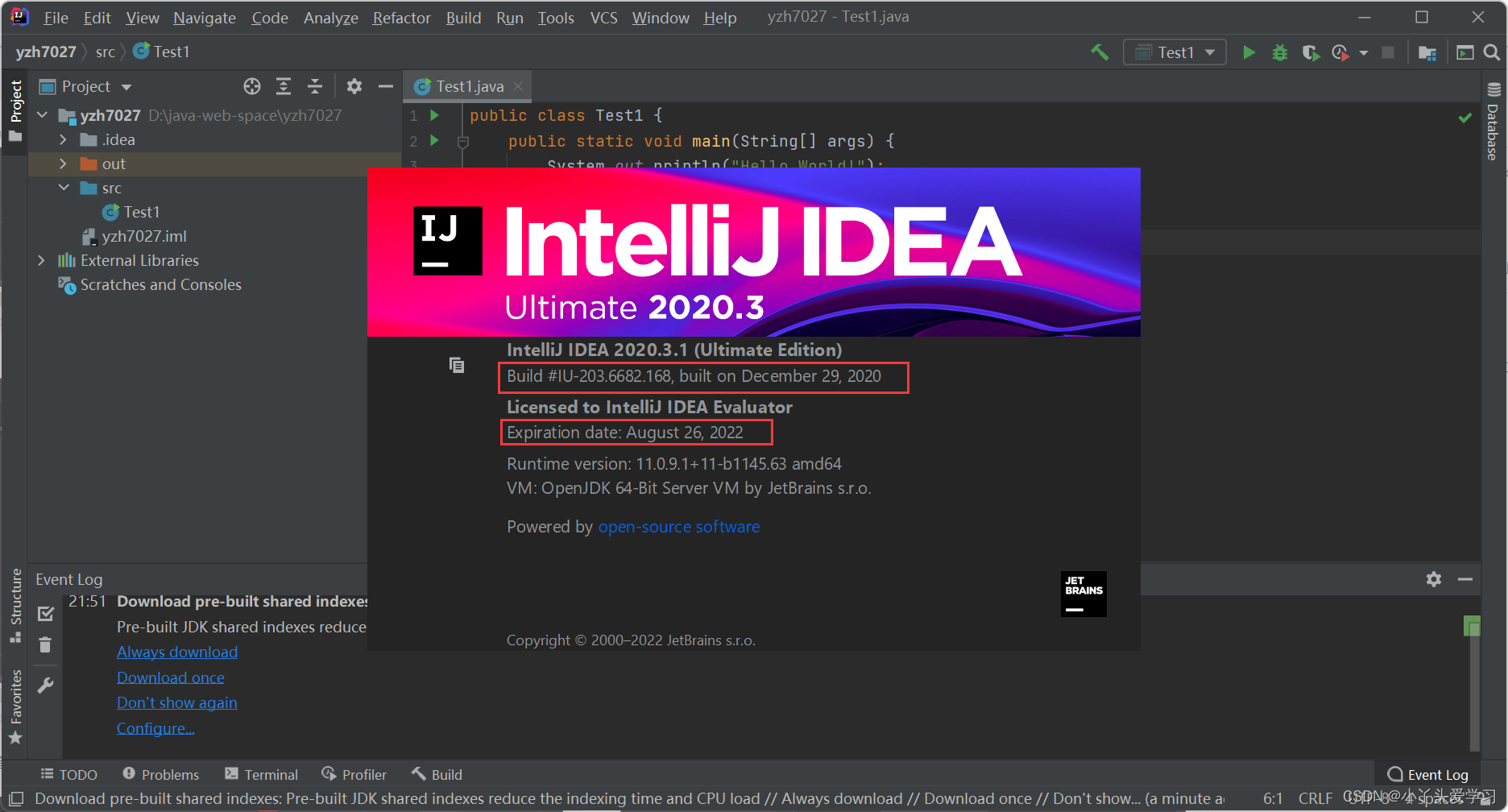Select Test1 class in project tree
Screen dimensions: 1508x812
[x=141, y=212]
